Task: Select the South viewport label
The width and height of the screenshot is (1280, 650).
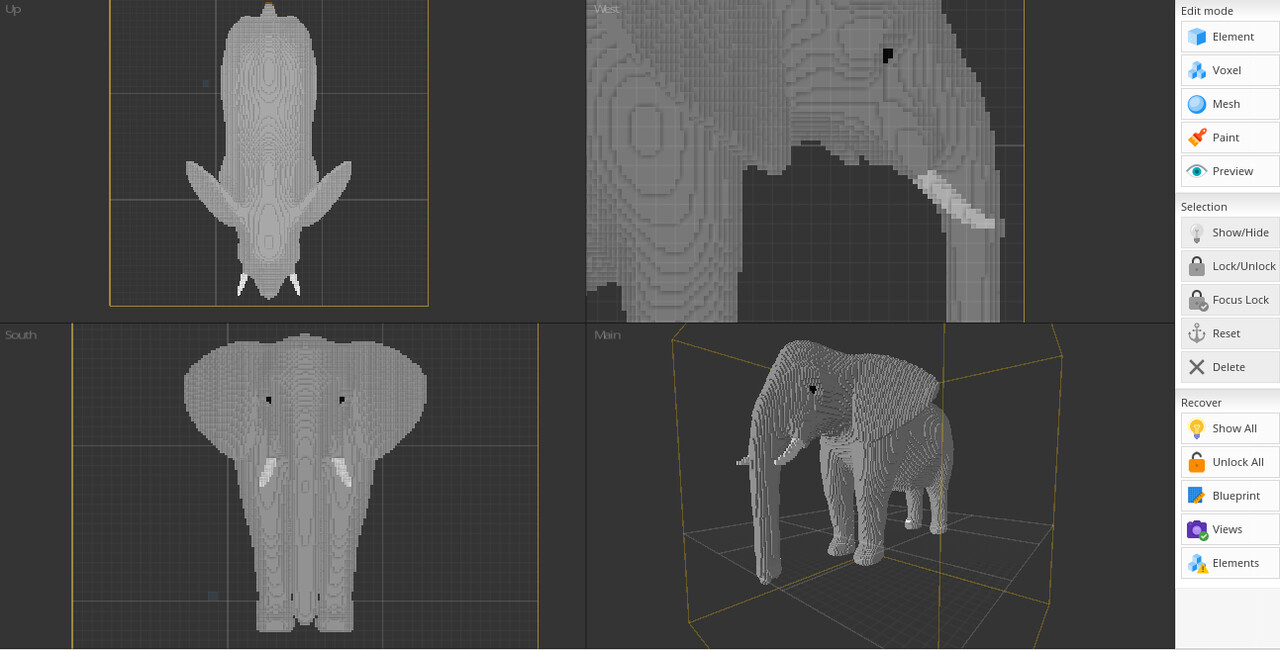Action: coord(21,335)
